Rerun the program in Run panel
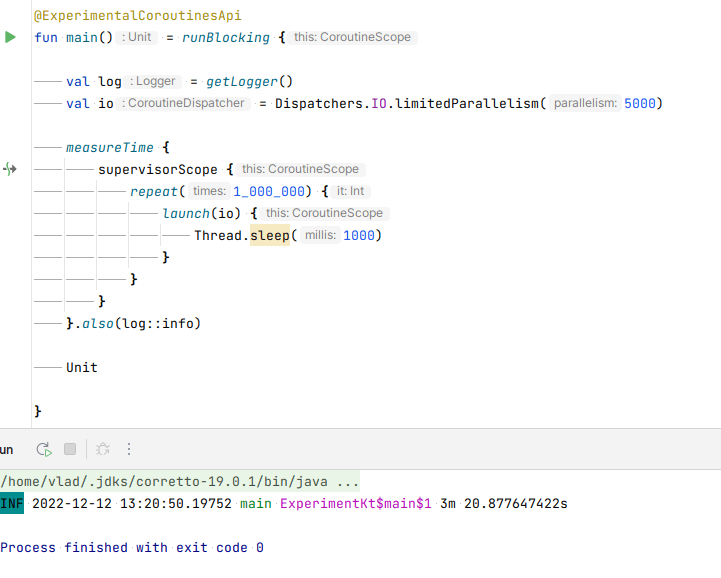Screen dimensions: 721x578 (x=43, y=450)
